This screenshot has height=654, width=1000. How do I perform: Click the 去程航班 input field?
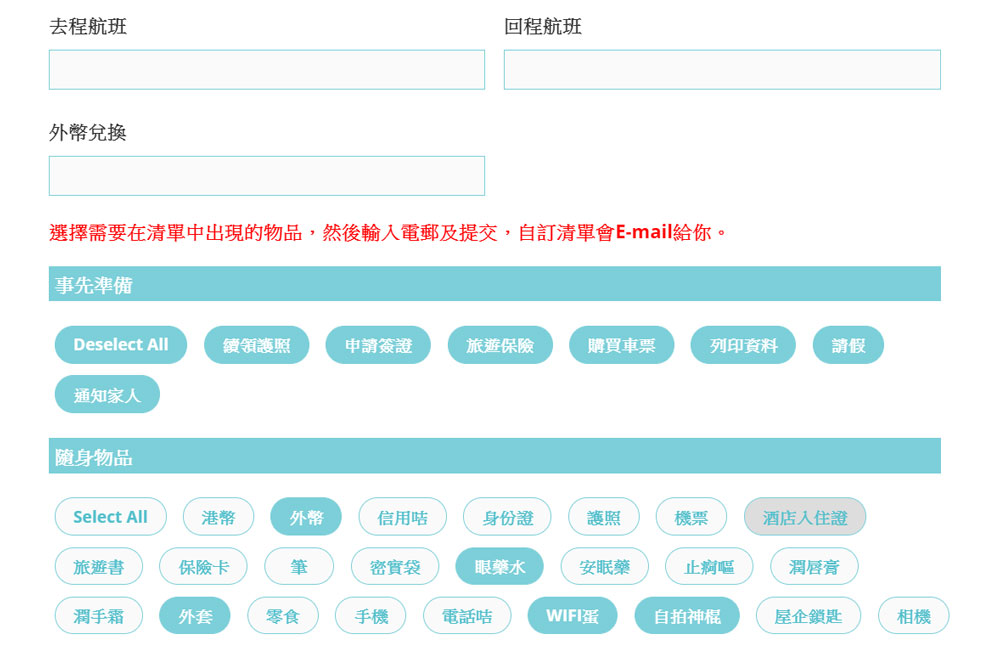(x=266, y=70)
